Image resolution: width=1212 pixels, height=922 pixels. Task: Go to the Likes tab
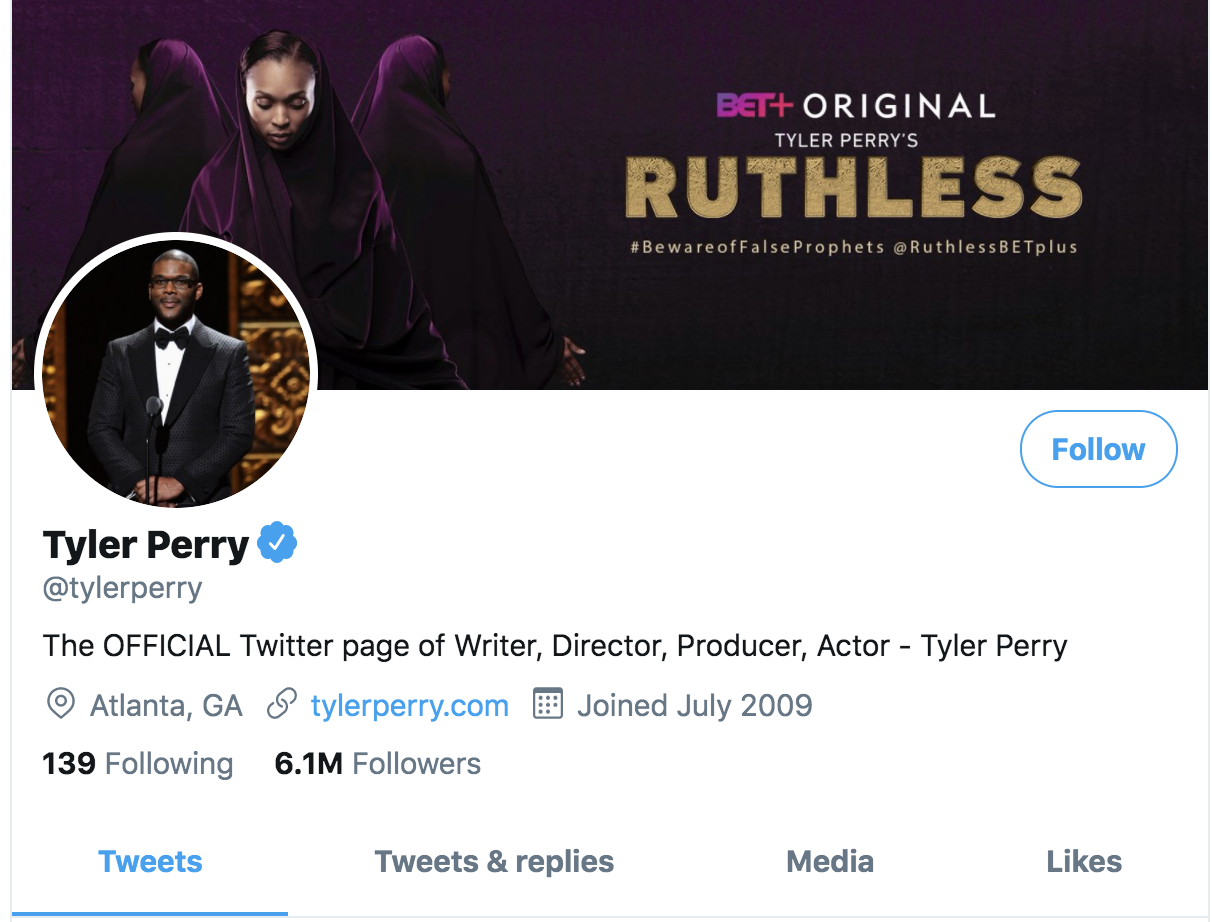click(x=1084, y=861)
